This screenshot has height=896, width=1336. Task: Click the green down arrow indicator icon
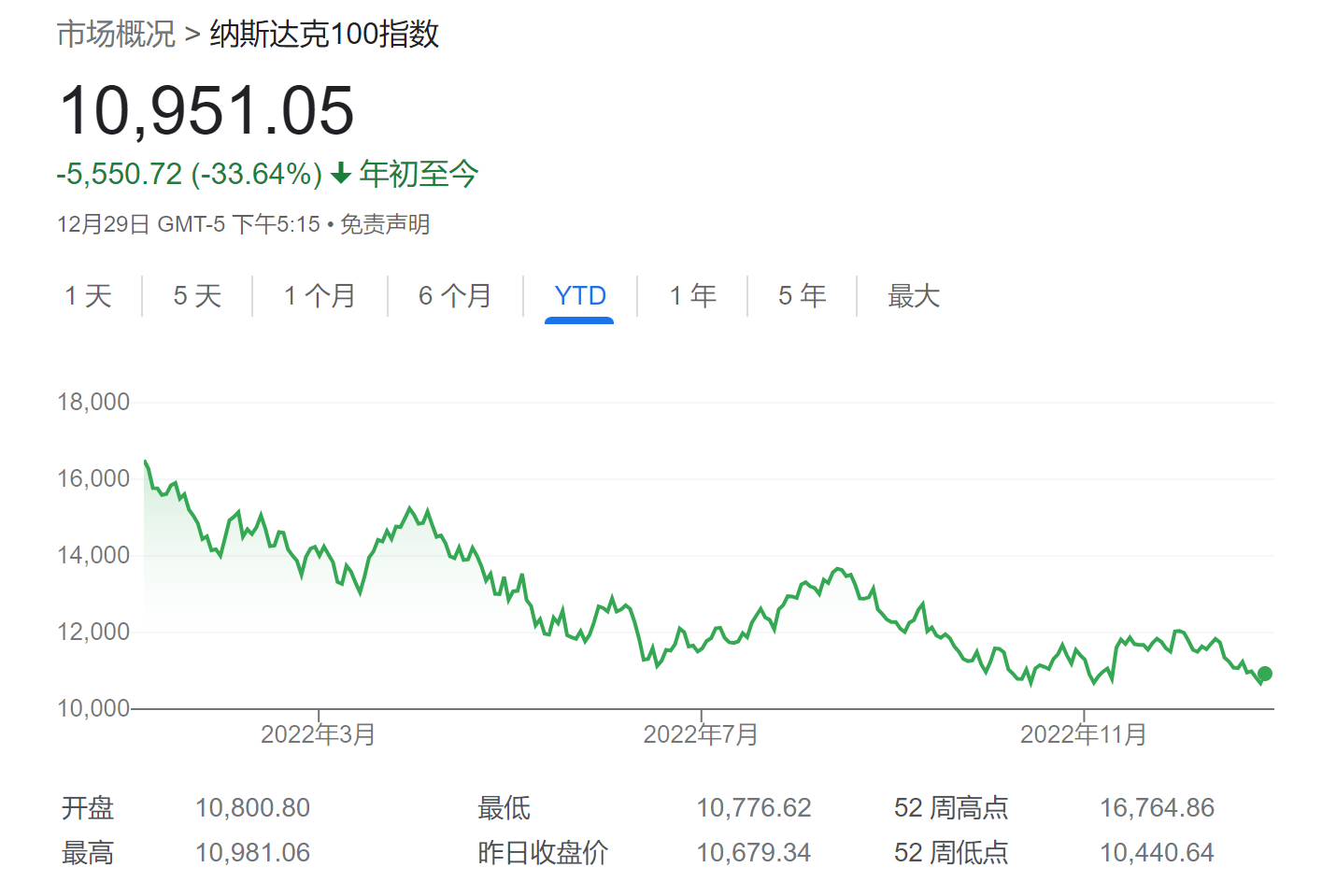pos(340,174)
